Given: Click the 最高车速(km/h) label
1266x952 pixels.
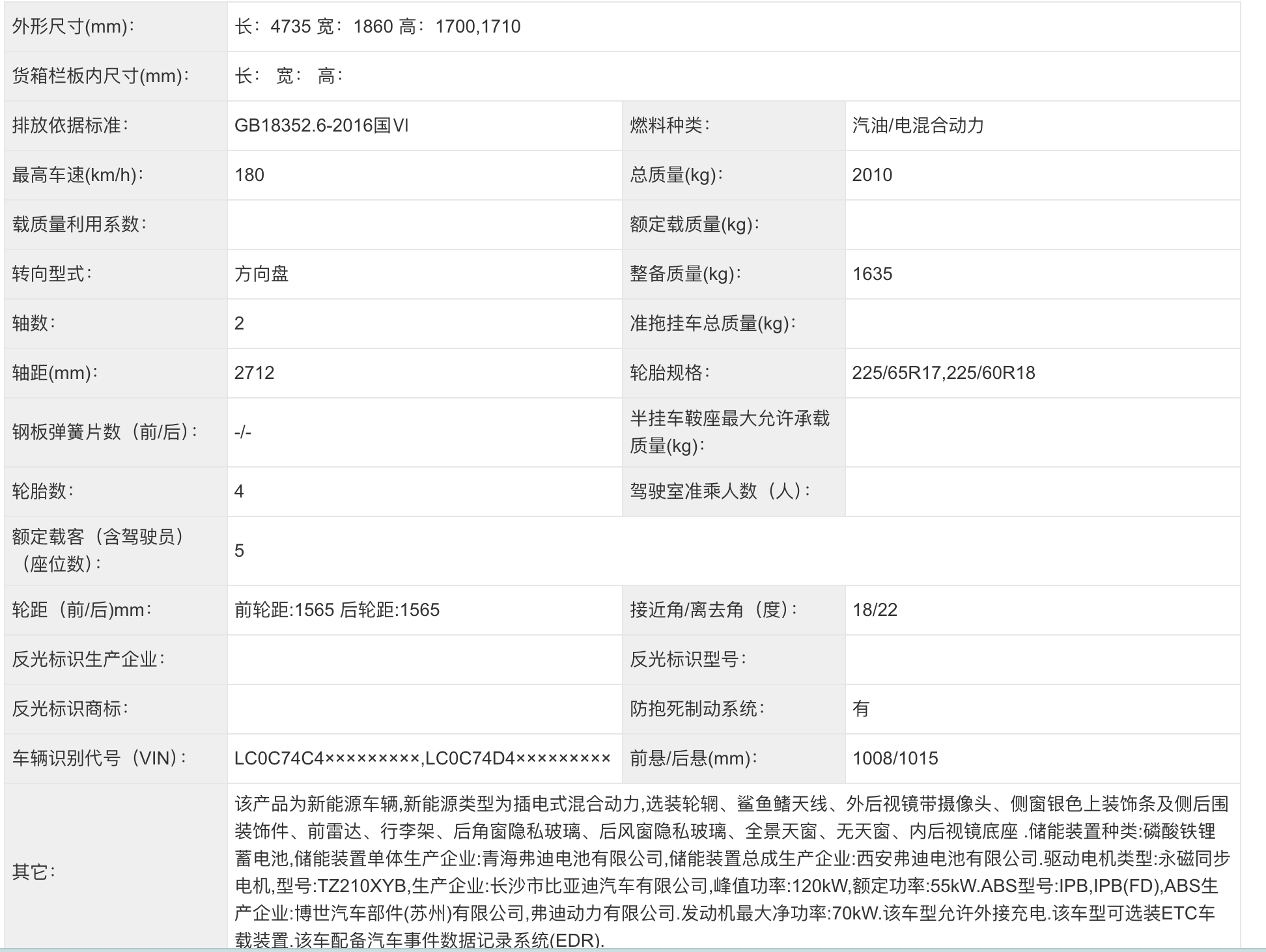Looking at the screenshot, I should 78,175.
